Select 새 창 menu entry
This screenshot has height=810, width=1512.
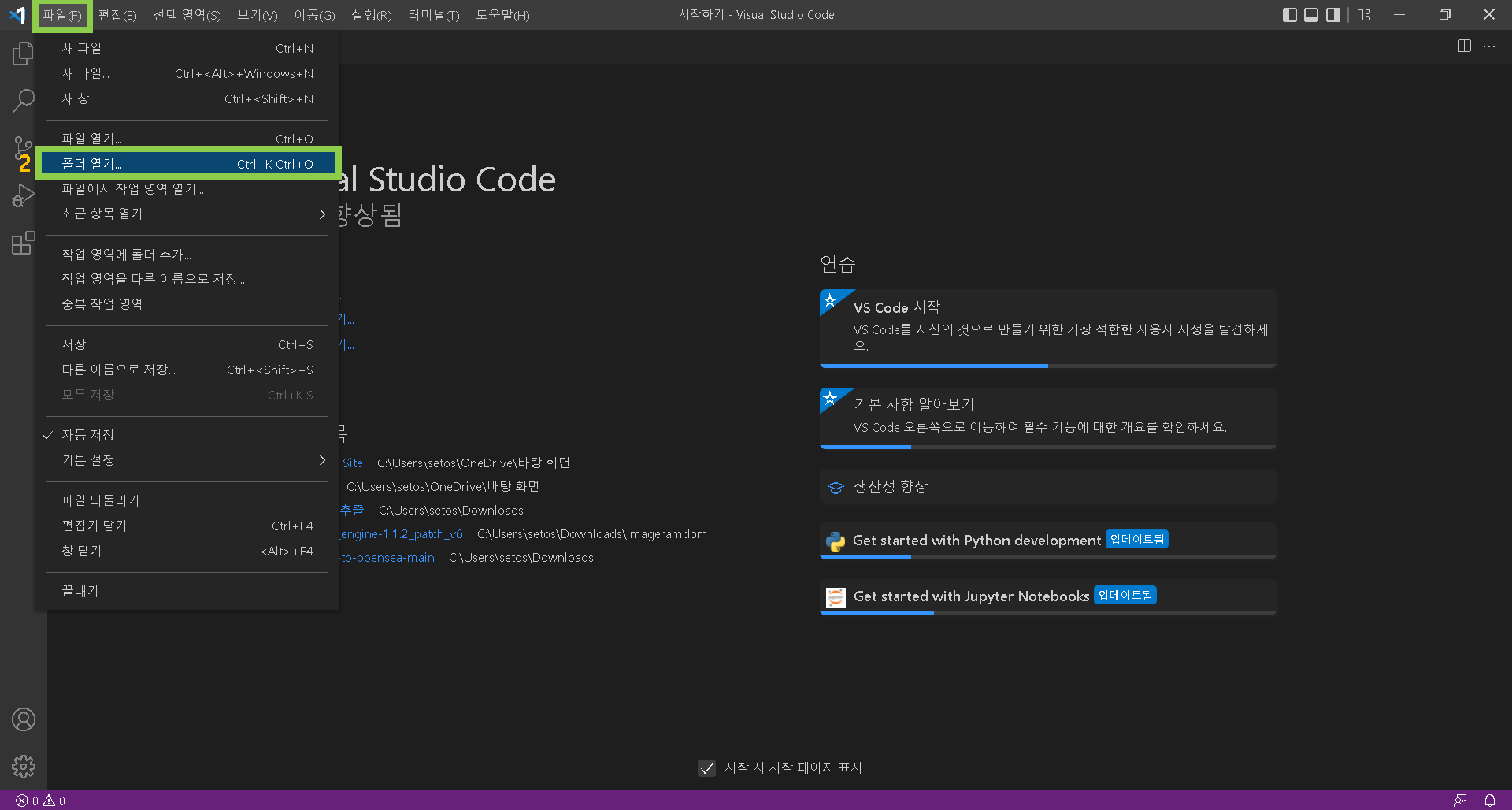(x=187, y=98)
